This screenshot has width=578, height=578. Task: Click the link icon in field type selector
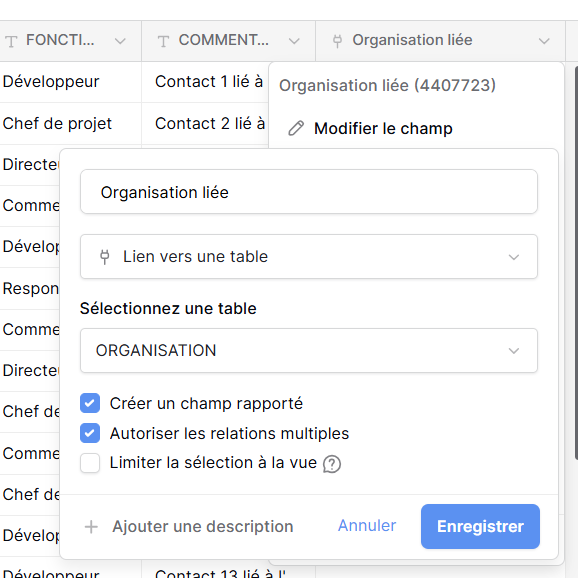click(105, 257)
